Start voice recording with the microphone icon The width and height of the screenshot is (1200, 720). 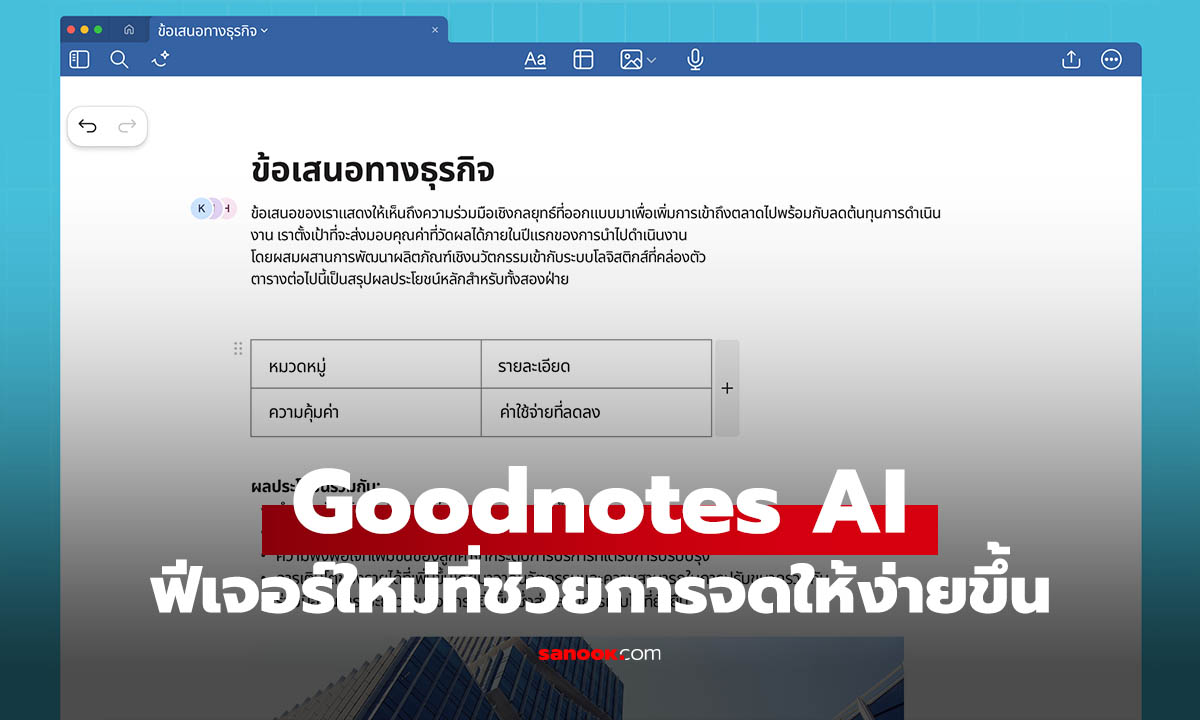coord(695,60)
